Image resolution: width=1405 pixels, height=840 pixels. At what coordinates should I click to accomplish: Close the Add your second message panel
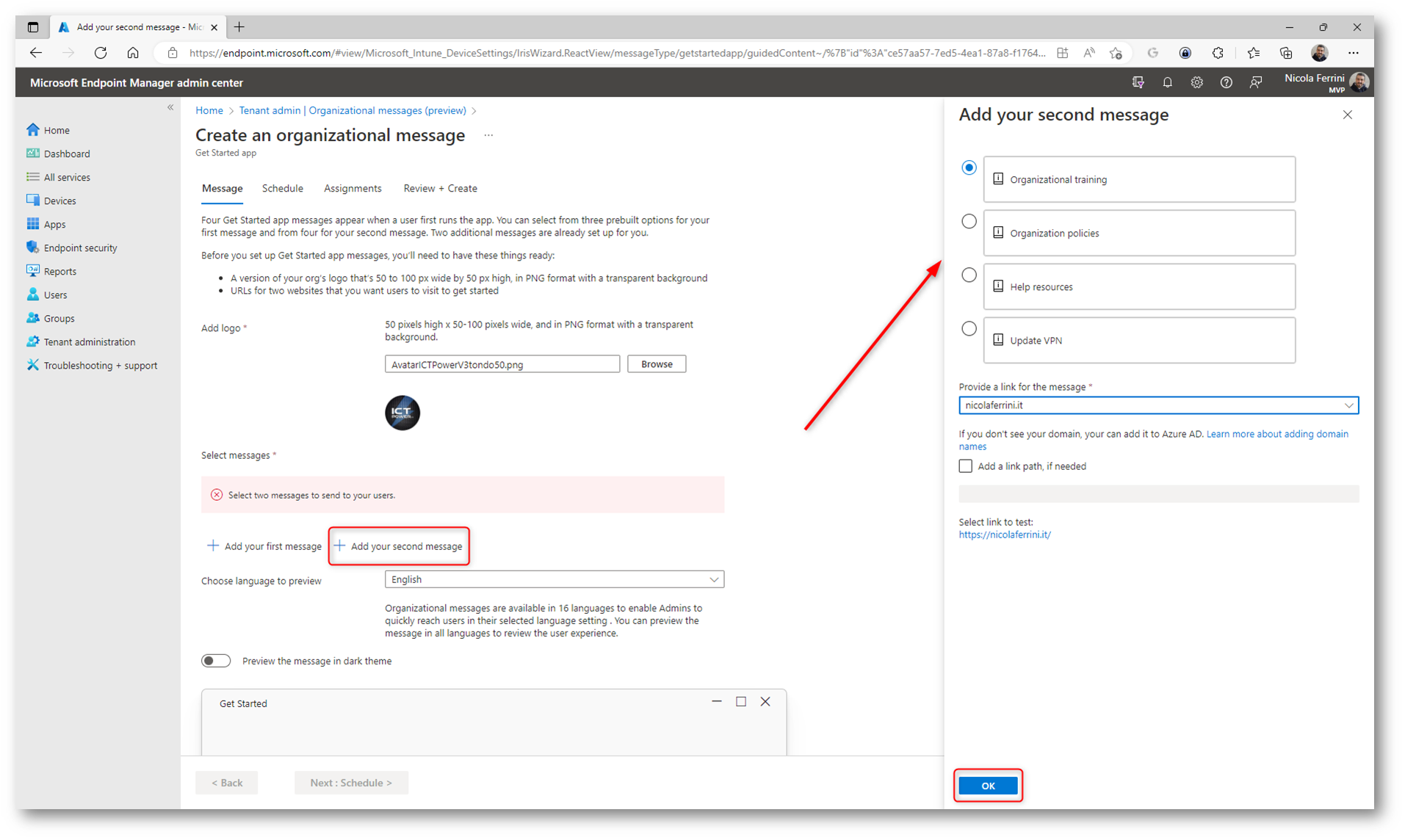pos(1347,115)
